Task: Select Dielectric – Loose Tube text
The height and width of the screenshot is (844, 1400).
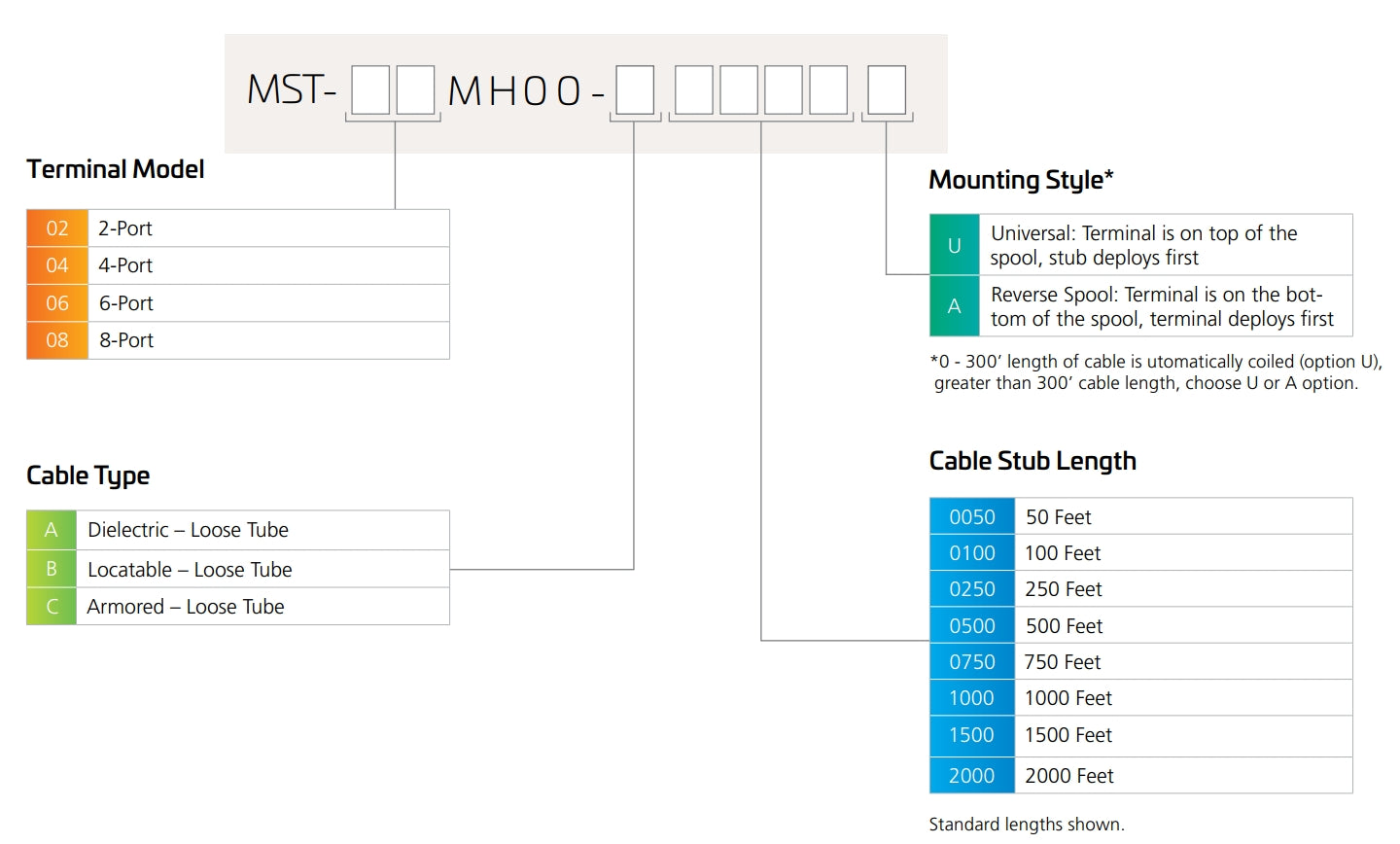Action: [188, 530]
